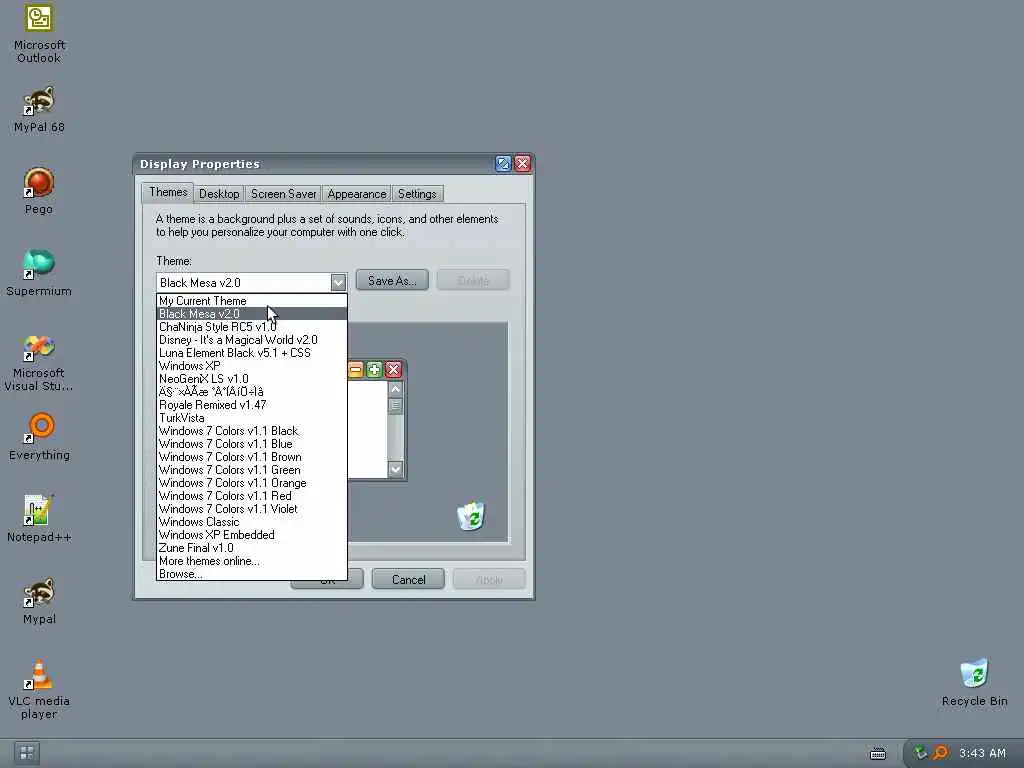Switch to the Themes tab
The width and height of the screenshot is (1024, 768).
click(x=168, y=192)
